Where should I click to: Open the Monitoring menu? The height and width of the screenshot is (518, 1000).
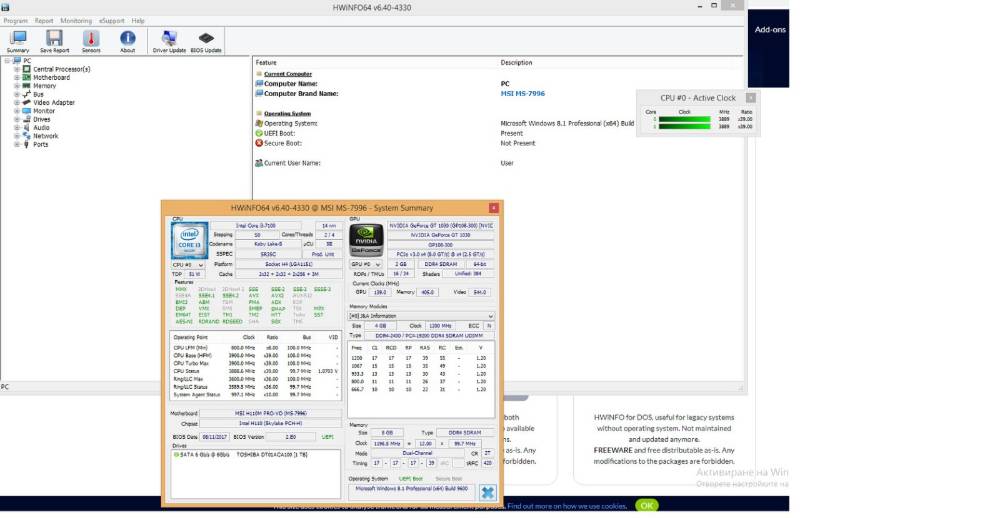point(76,20)
